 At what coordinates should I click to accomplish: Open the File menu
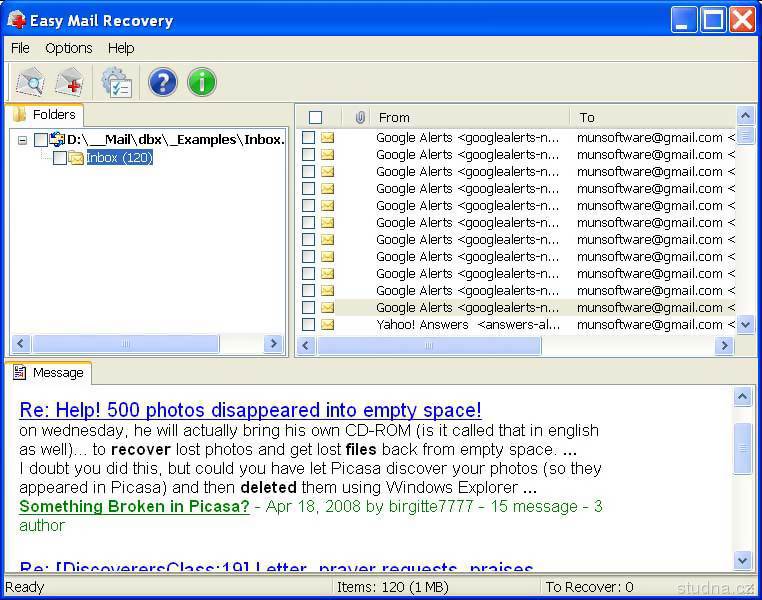(x=20, y=48)
